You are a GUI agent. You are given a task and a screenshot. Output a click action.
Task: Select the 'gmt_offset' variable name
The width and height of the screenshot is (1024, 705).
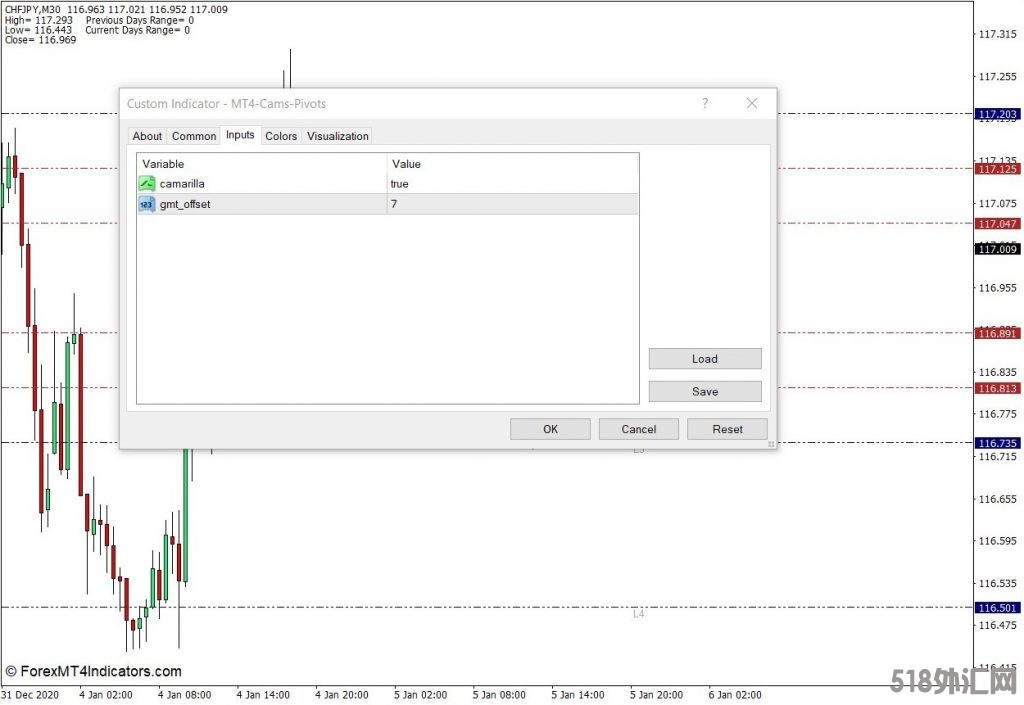[x=185, y=204]
